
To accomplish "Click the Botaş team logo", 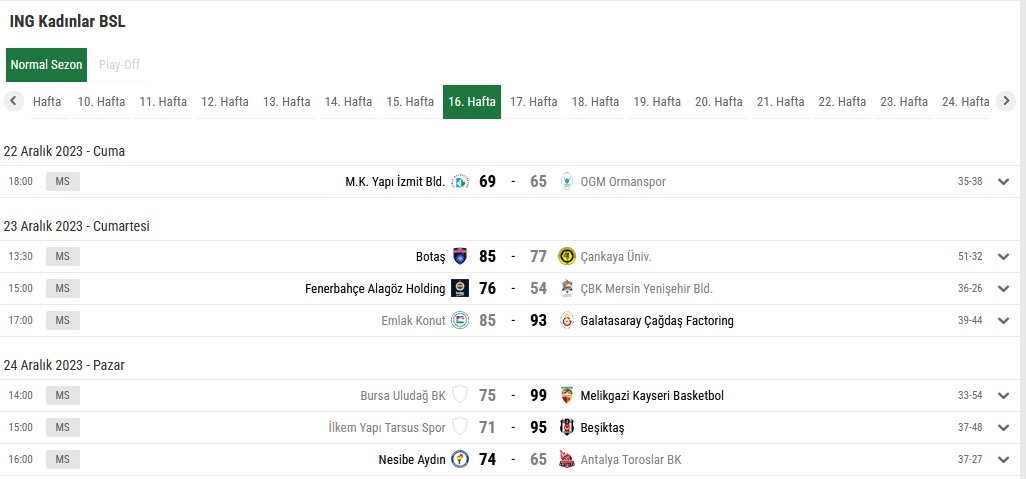I will (460, 256).
